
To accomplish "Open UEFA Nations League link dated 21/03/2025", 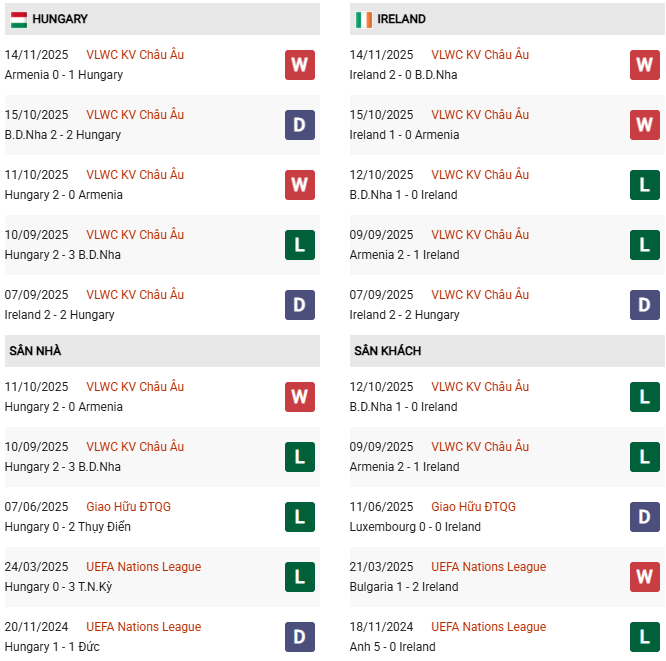I will click(488, 567).
